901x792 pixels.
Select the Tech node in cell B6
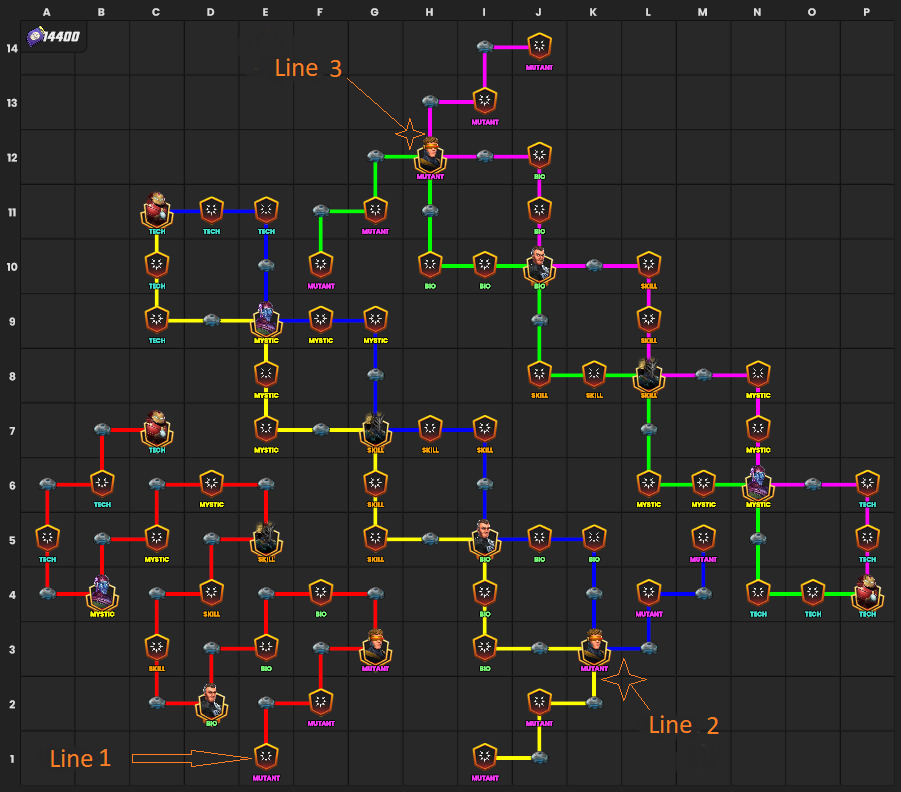102,483
